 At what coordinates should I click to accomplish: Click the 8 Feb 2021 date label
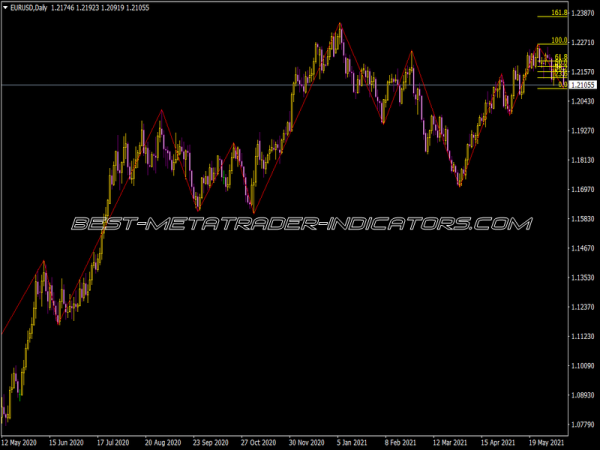point(403,441)
